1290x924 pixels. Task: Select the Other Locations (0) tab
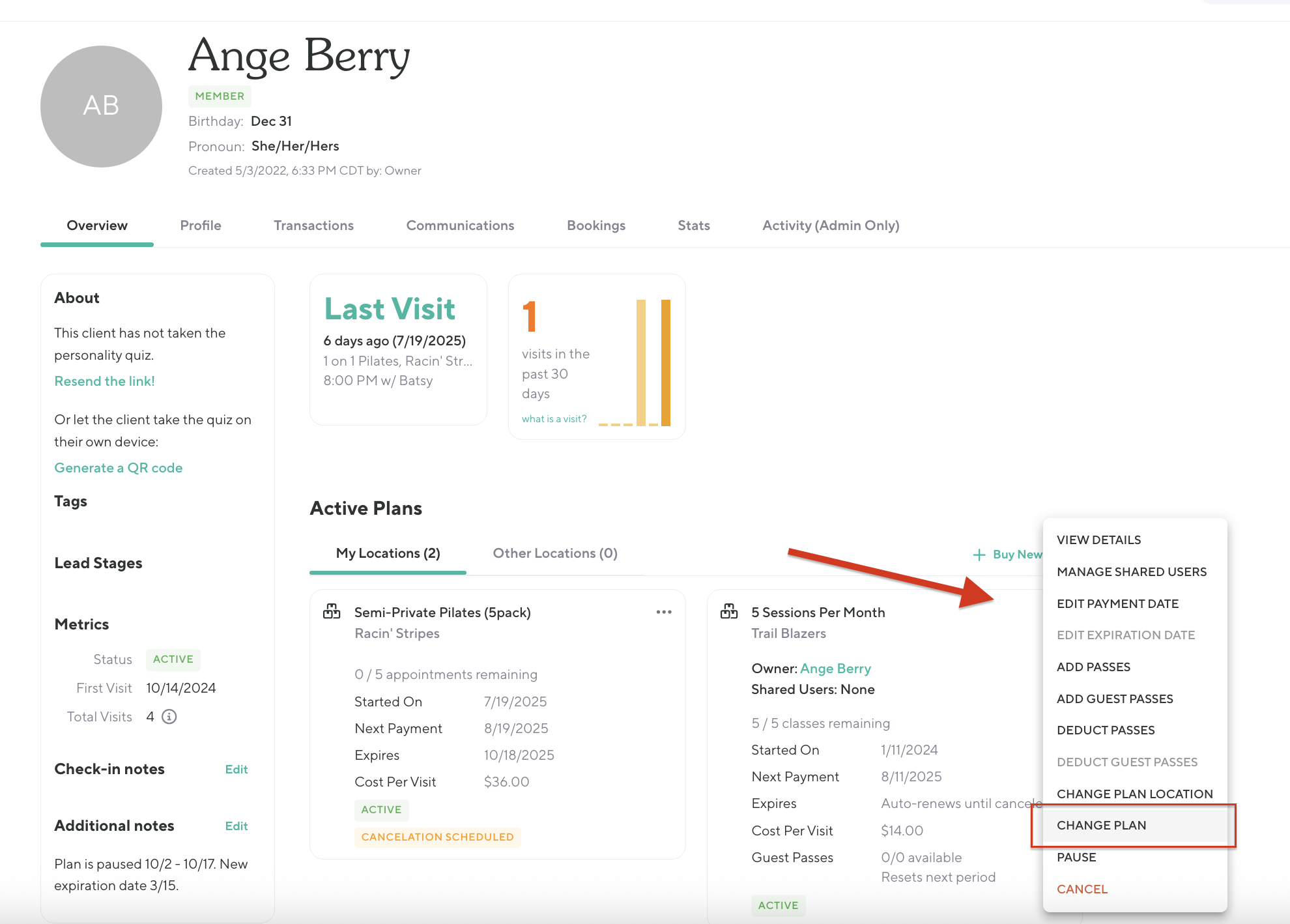[555, 553]
